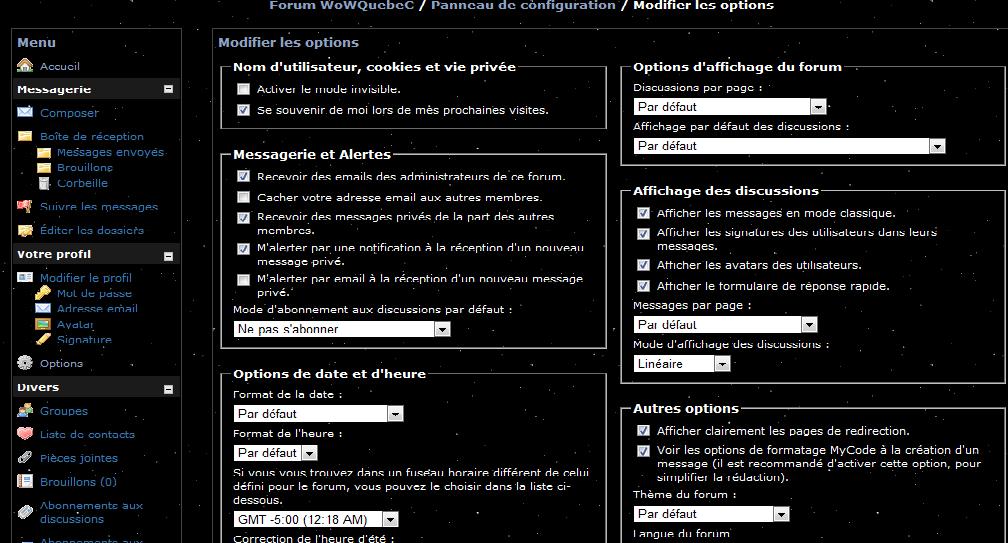Image resolution: width=1008 pixels, height=543 pixels.
Task: Collapse the Divers menu section
Action: (168, 389)
